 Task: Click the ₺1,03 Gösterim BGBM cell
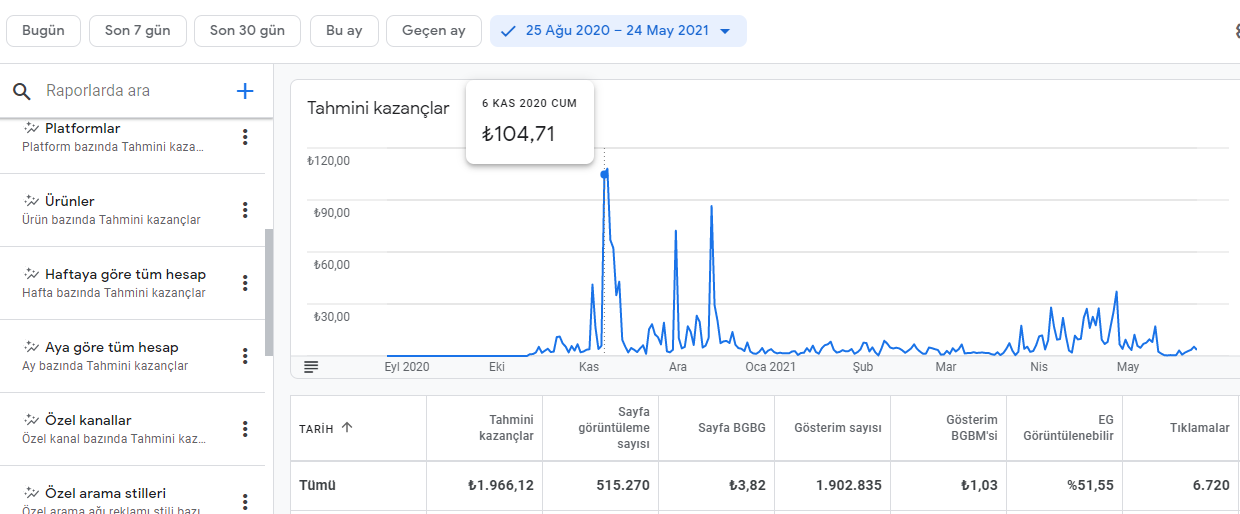click(978, 485)
